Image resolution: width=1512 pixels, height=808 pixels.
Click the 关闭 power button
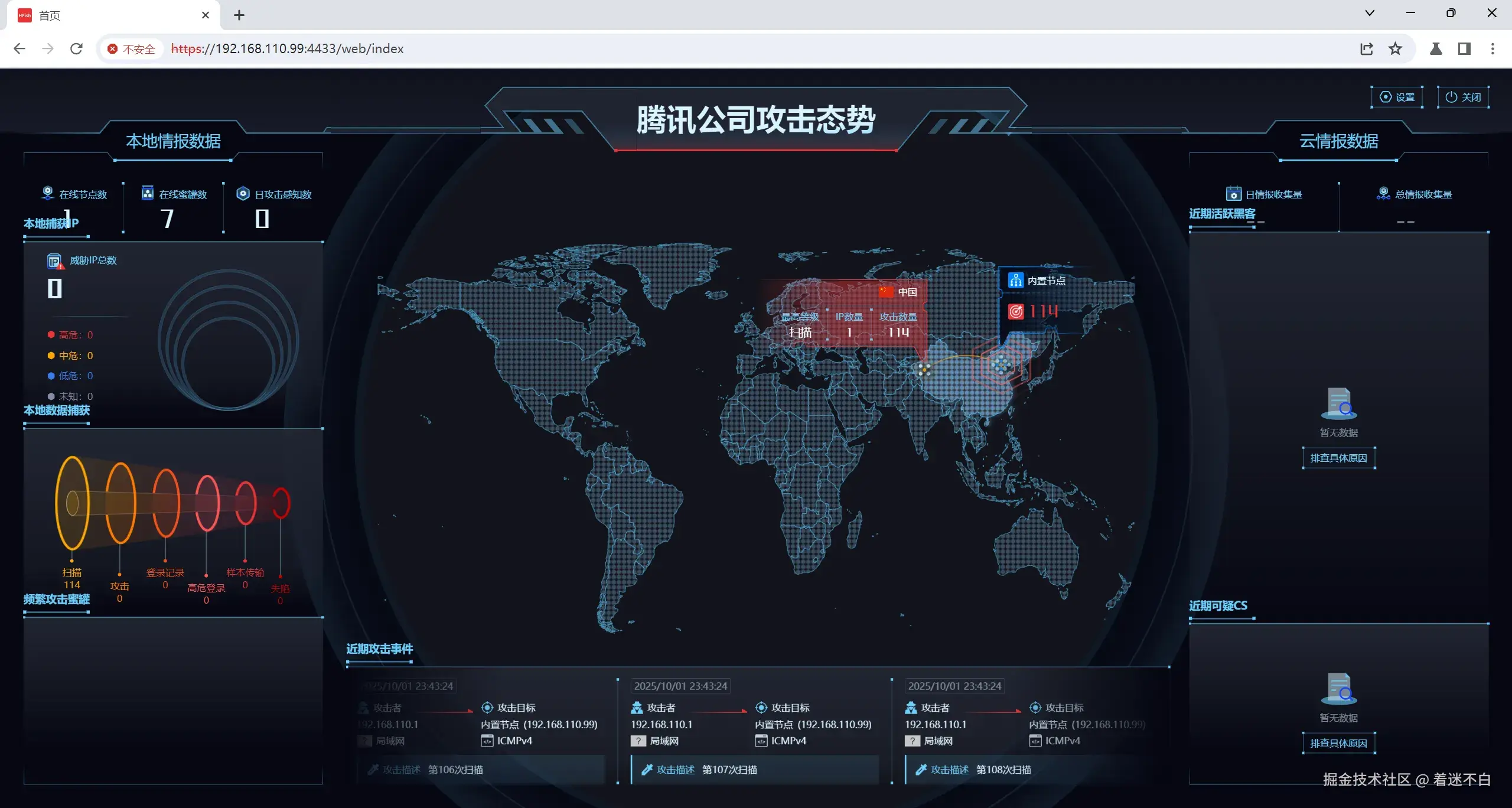1463,97
